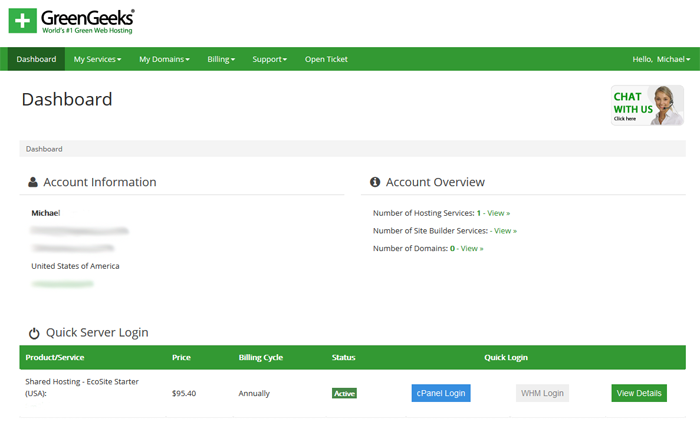Open the Hello, Michael account dropdown
Image resolution: width=700 pixels, height=422 pixels.
click(661, 59)
